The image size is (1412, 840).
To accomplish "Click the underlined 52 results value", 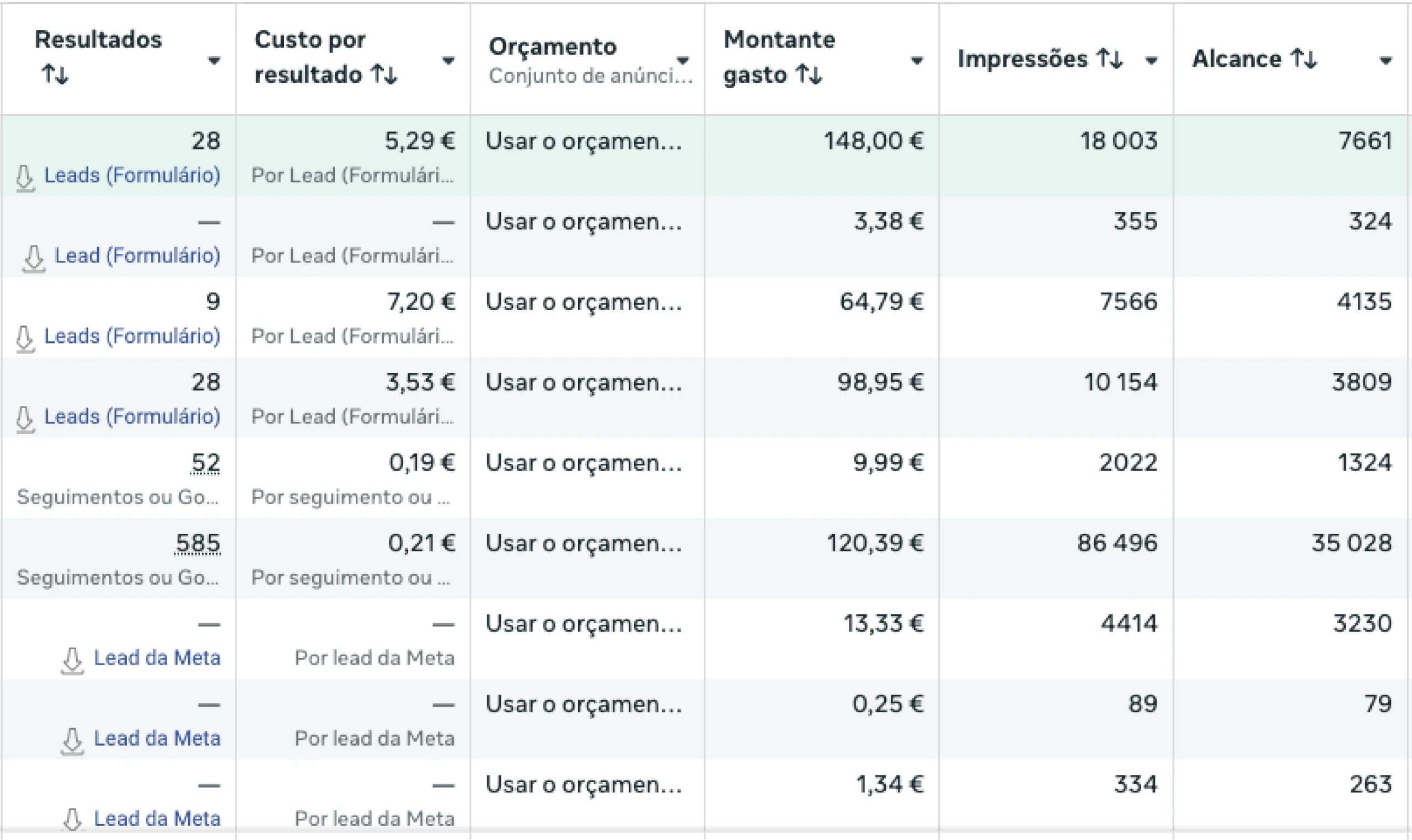I will 205,462.
